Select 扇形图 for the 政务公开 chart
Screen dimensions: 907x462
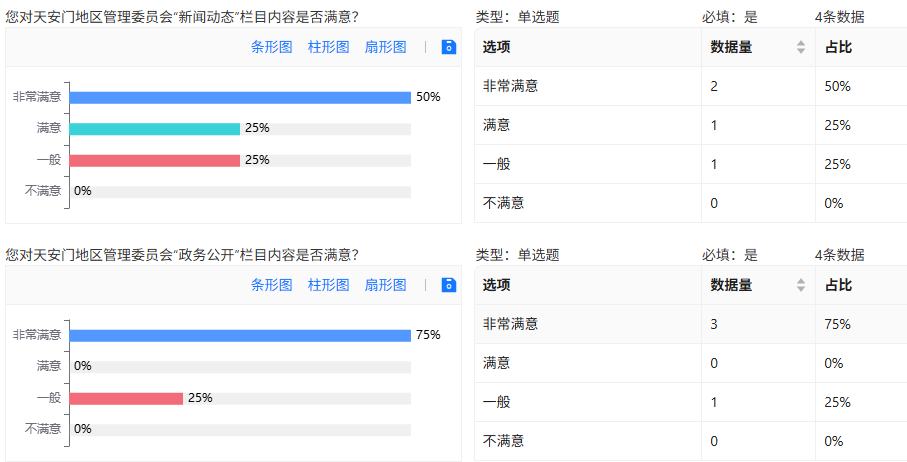[x=385, y=285]
